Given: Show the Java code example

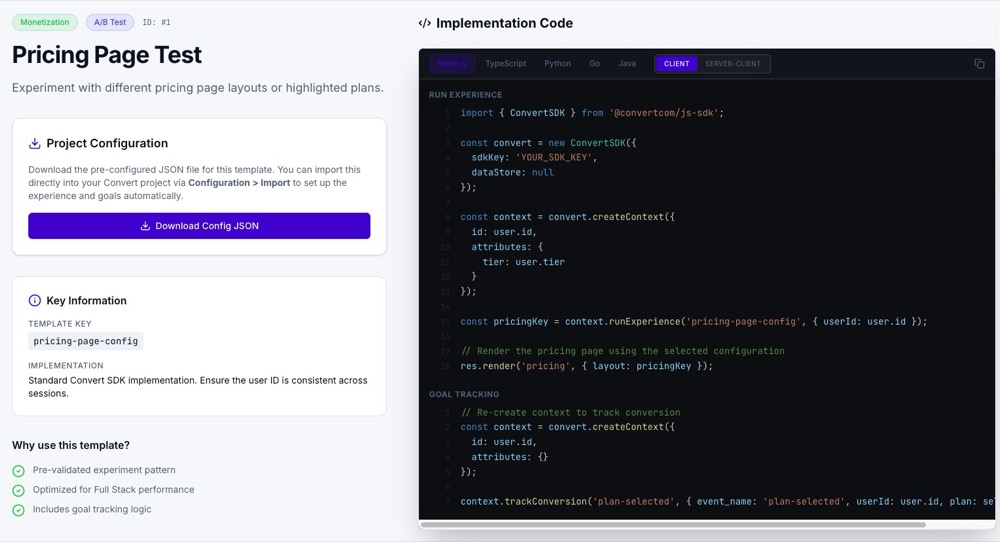Looking at the screenshot, I should [626, 64].
